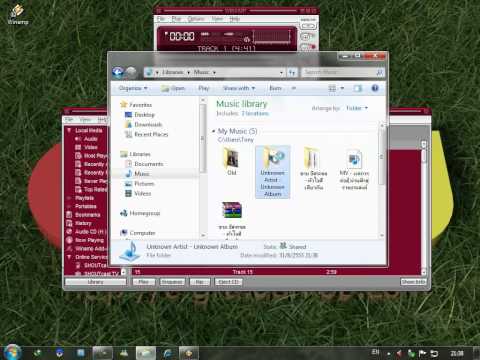Image resolution: width=480 pixels, height=360 pixels.
Task: Open Desktop in Favorites list
Action: (x=140, y=115)
